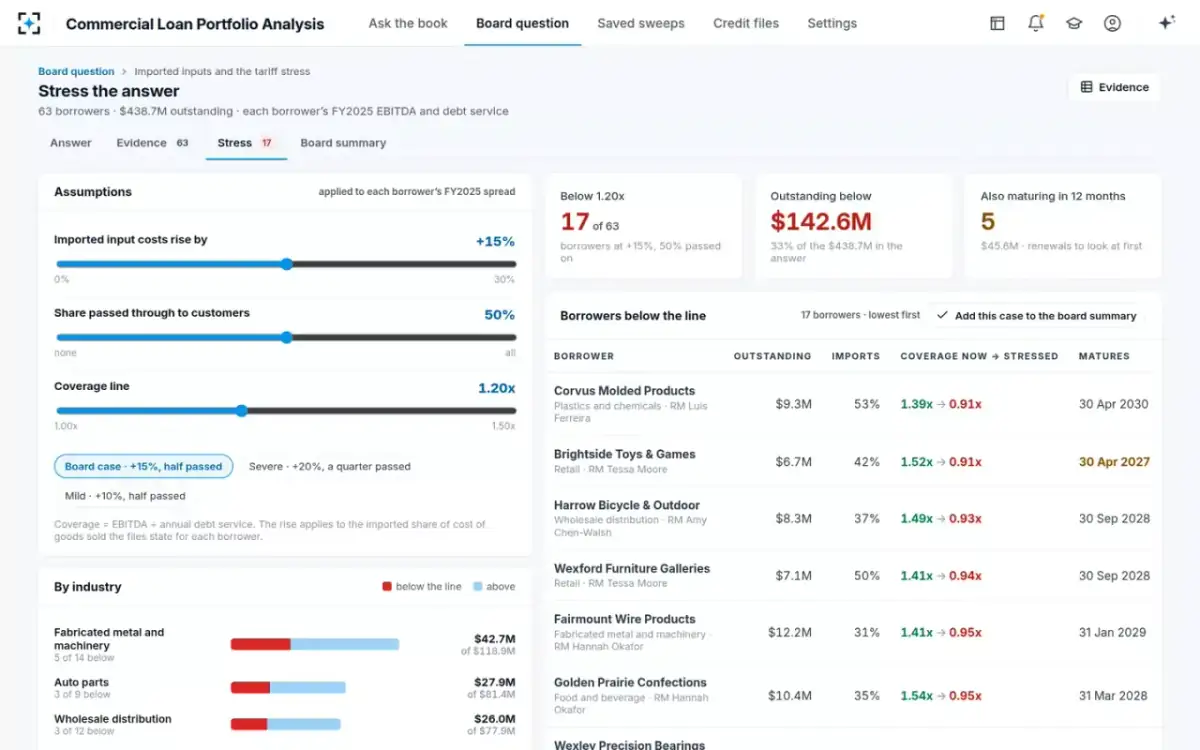This screenshot has height=750, width=1200.
Task: Click the Wholesale distribution industry bar
Action: [x=286, y=724]
